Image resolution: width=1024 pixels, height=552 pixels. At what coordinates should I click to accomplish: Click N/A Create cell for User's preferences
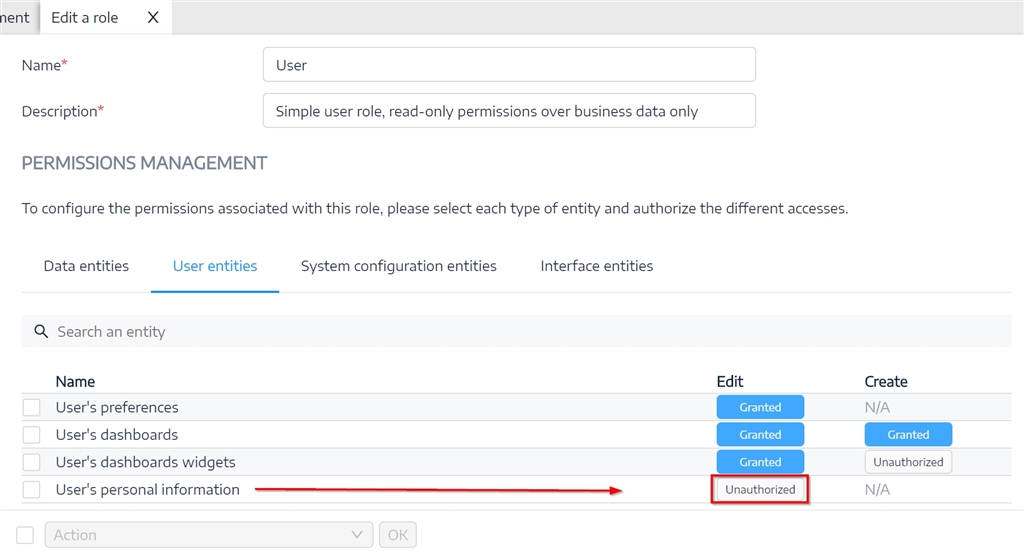pyautogui.click(x=877, y=408)
